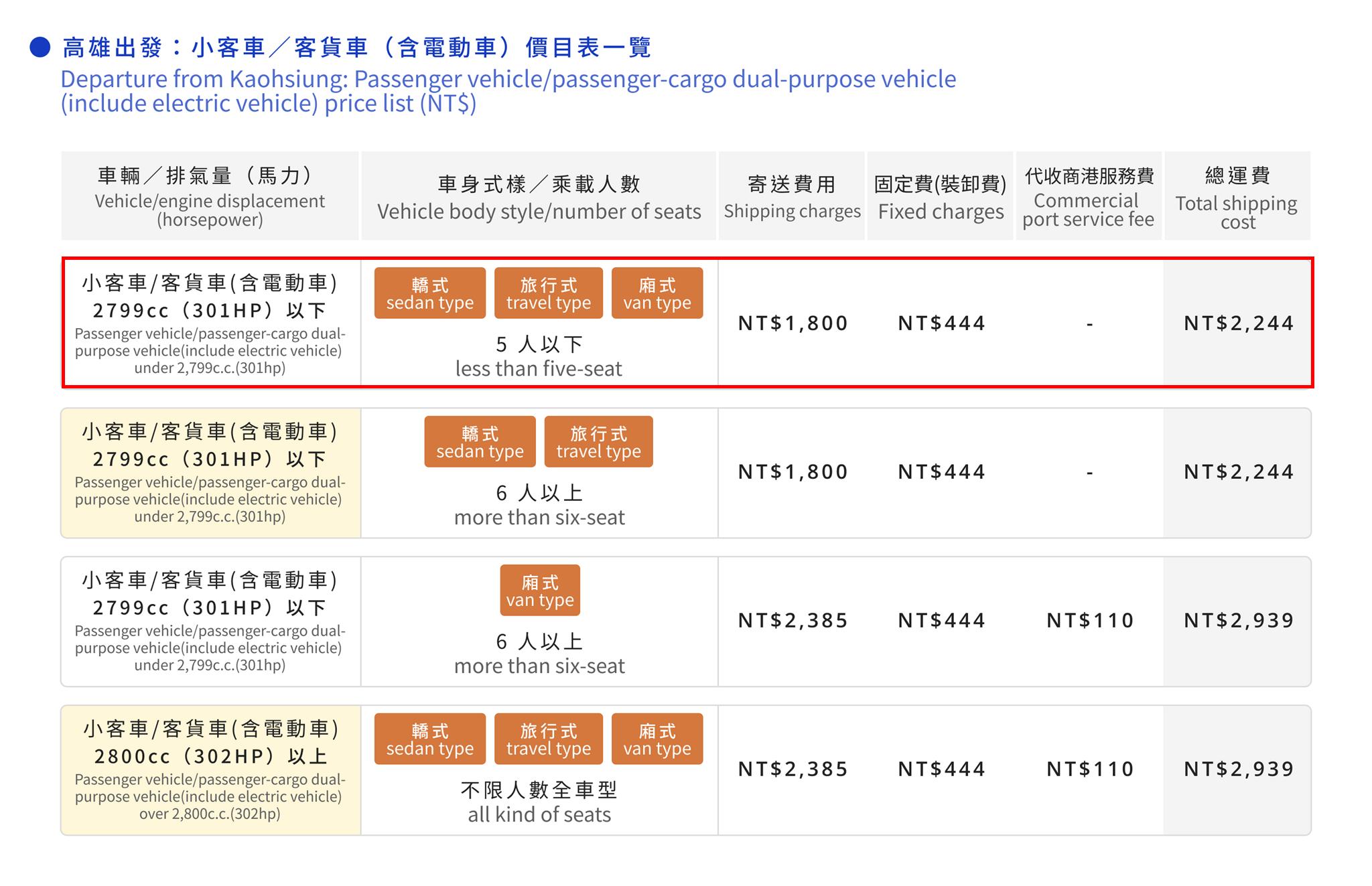Click NT$444 fixed charge in five-seat row
This screenshot has width=1372, height=886.
coord(941,323)
